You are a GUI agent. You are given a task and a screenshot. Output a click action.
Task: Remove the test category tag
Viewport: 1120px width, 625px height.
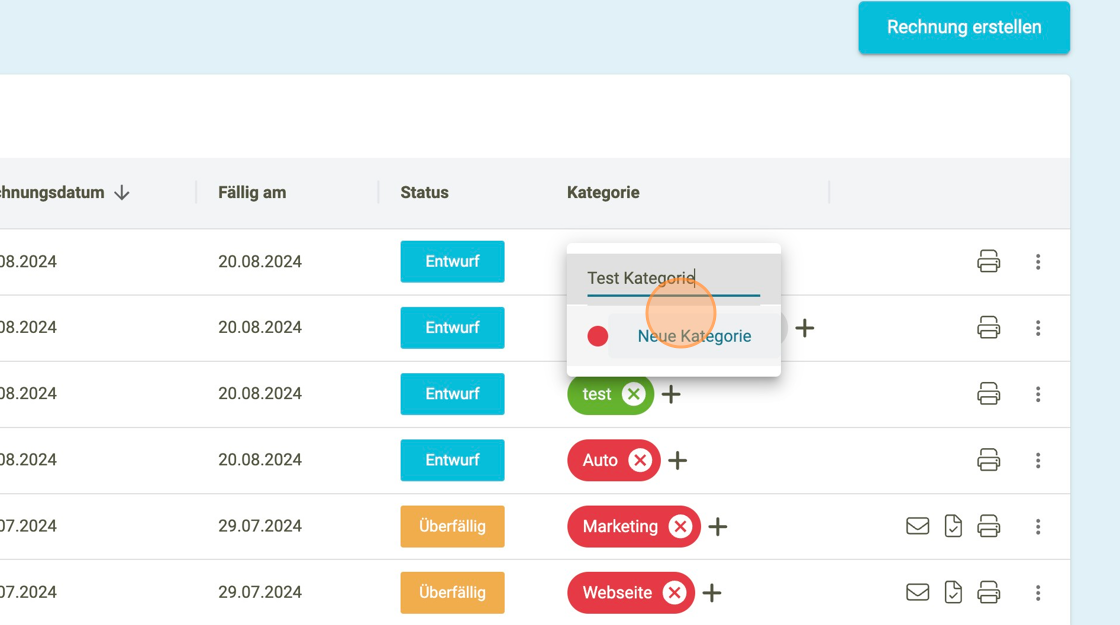633,394
